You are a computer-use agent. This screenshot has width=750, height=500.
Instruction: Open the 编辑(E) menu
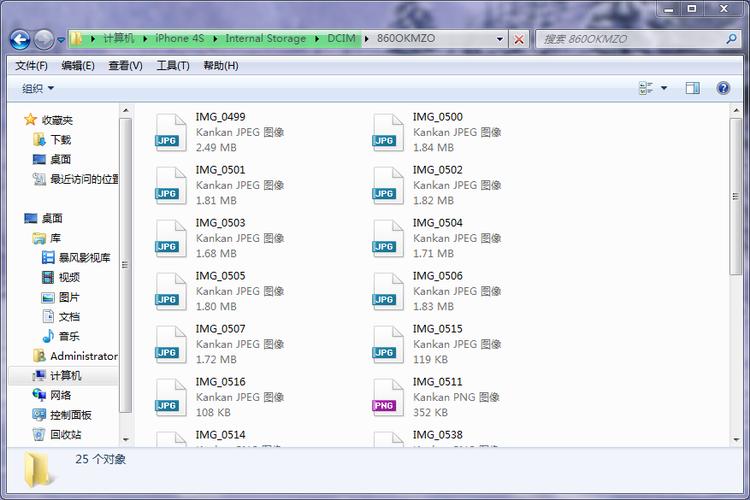click(x=78, y=66)
